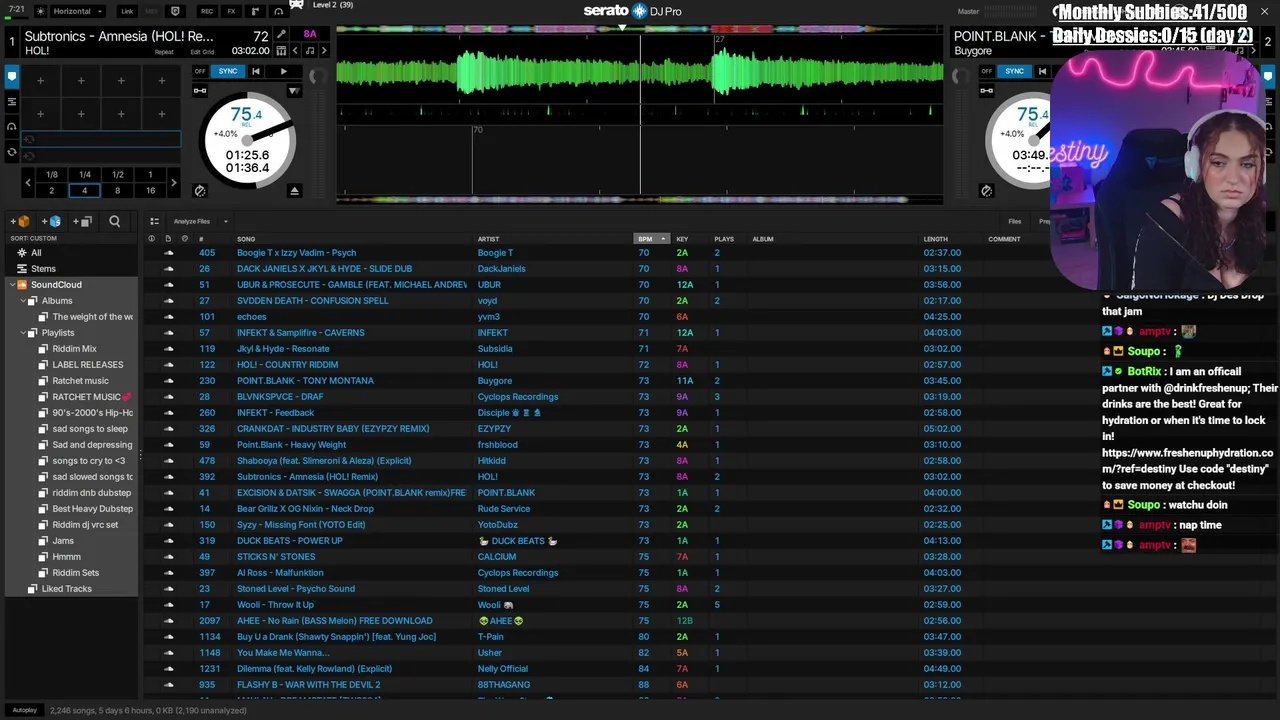Image resolution: width=1280 pixels, height=720 pixels.
Task: Activate the 4 beat auto loop
Action: tap(85, 191)
